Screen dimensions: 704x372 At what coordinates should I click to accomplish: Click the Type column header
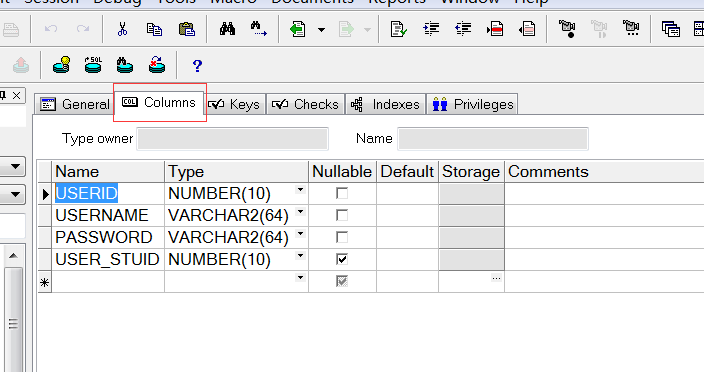coord(237,171)
